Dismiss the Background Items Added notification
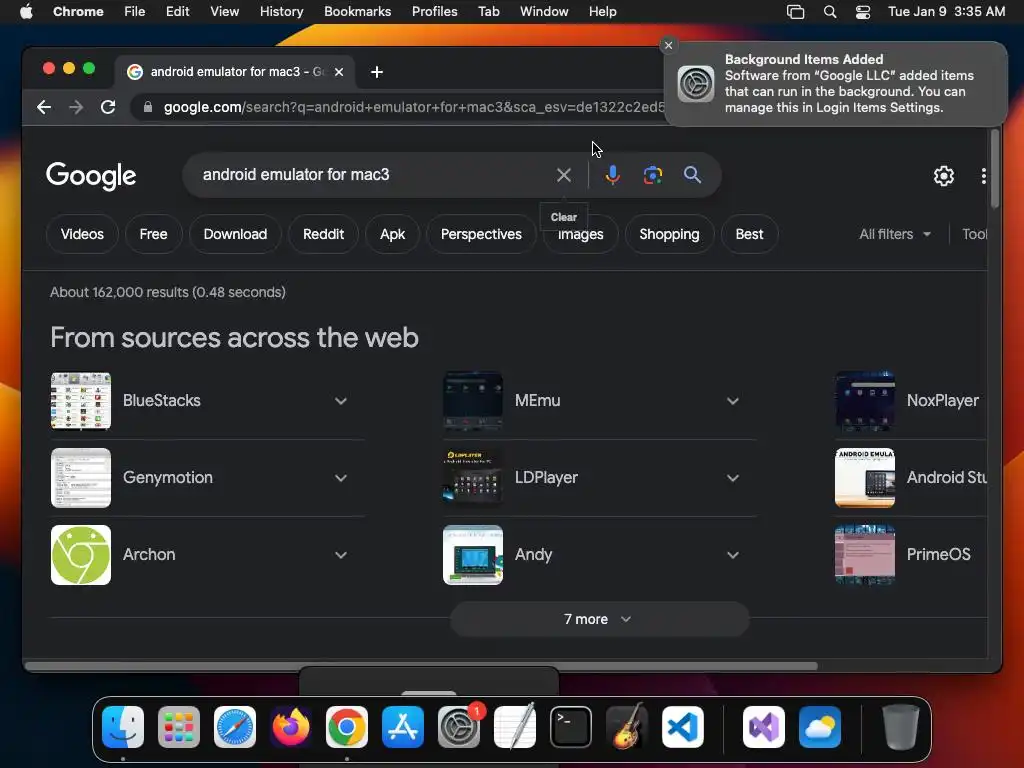Screen dimensions: 1024x768 (x=668, y=45)
